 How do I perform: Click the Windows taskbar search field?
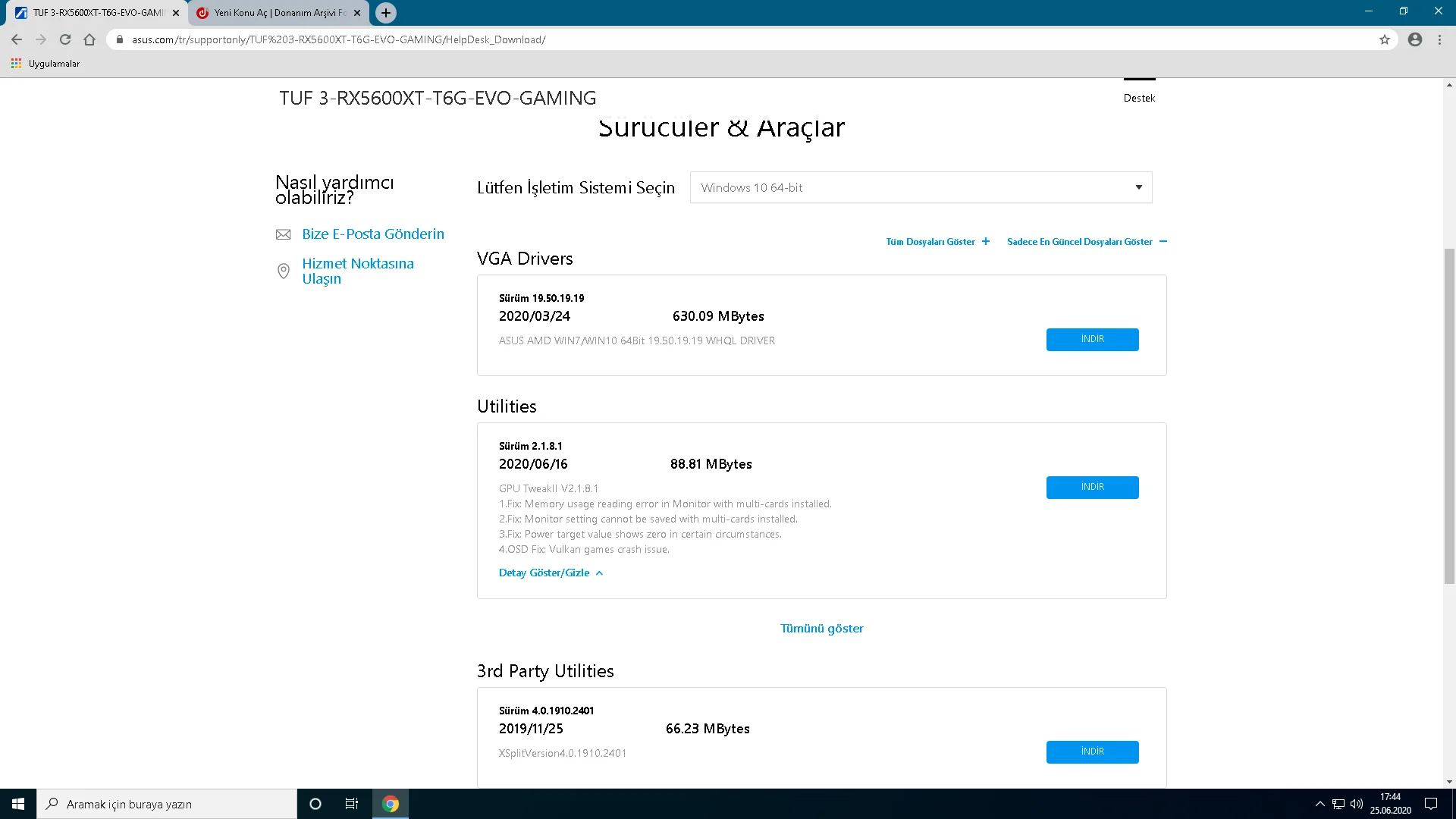pyautogui.click(x=167, y=804)
